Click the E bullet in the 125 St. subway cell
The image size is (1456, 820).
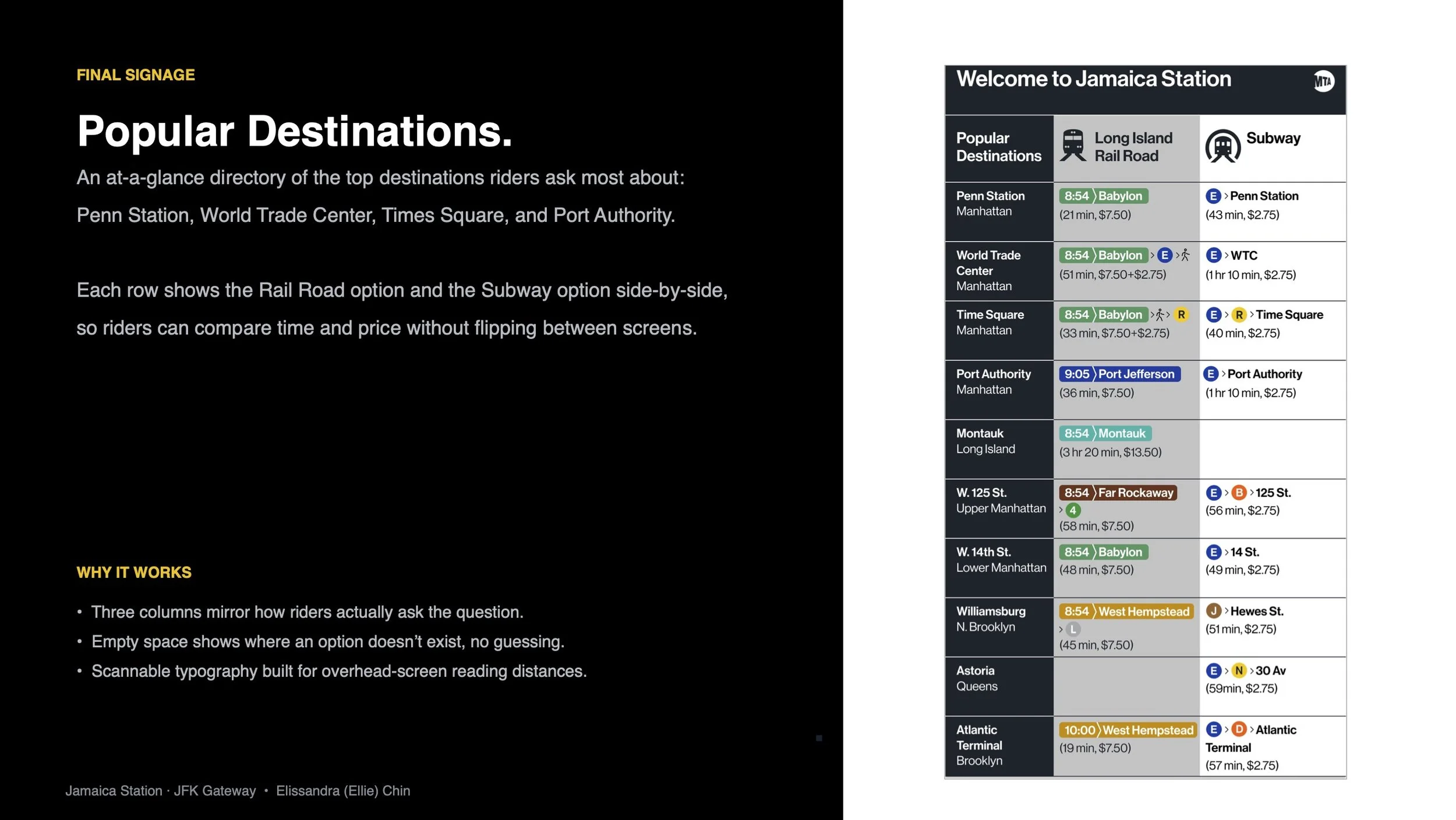pyautogui.click(x=1213, y=493)
